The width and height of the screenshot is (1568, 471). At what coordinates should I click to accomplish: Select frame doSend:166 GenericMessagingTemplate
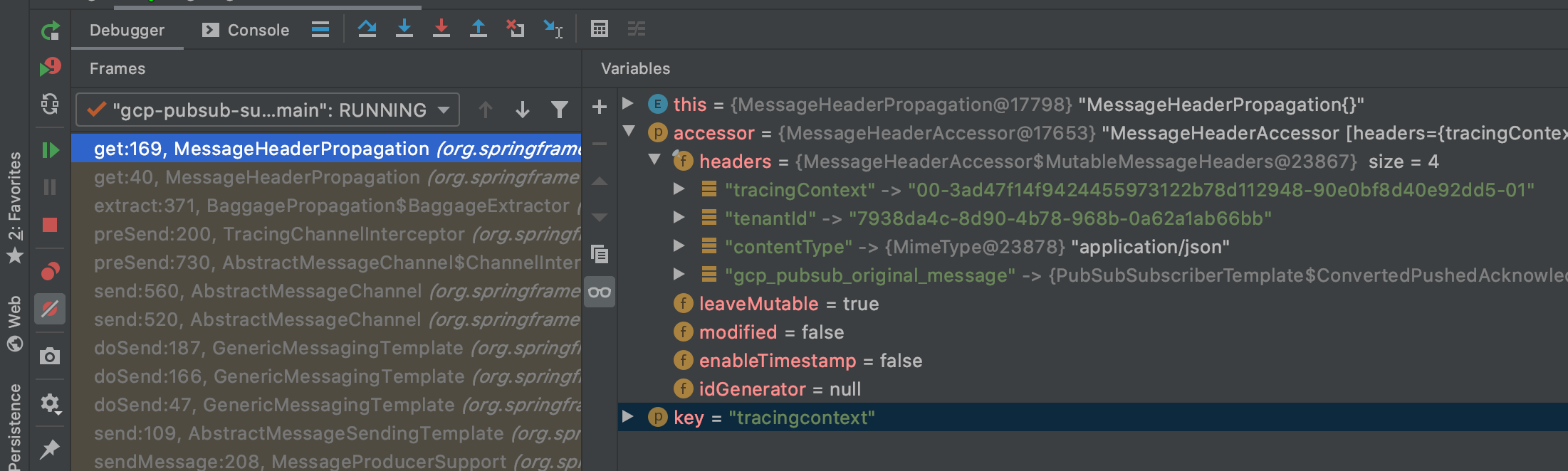pyautogui.click(x=326, y=376)
